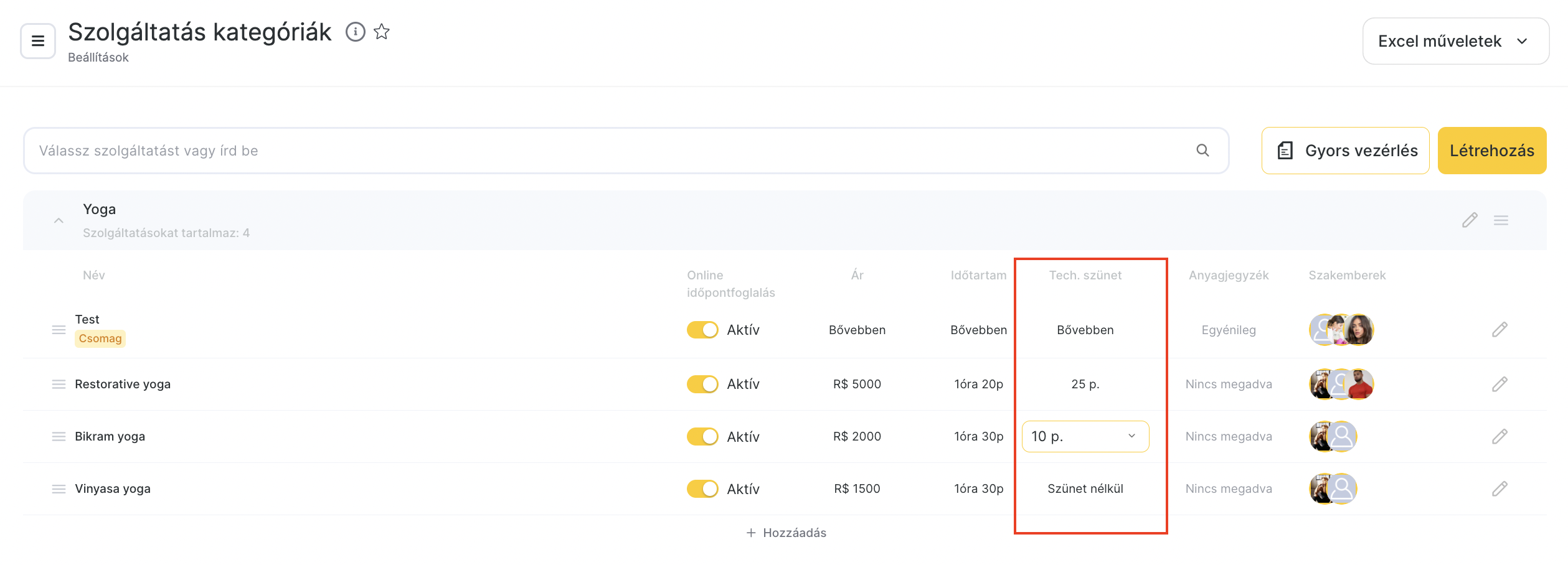Click Hozzáadás to add a service

786,533
